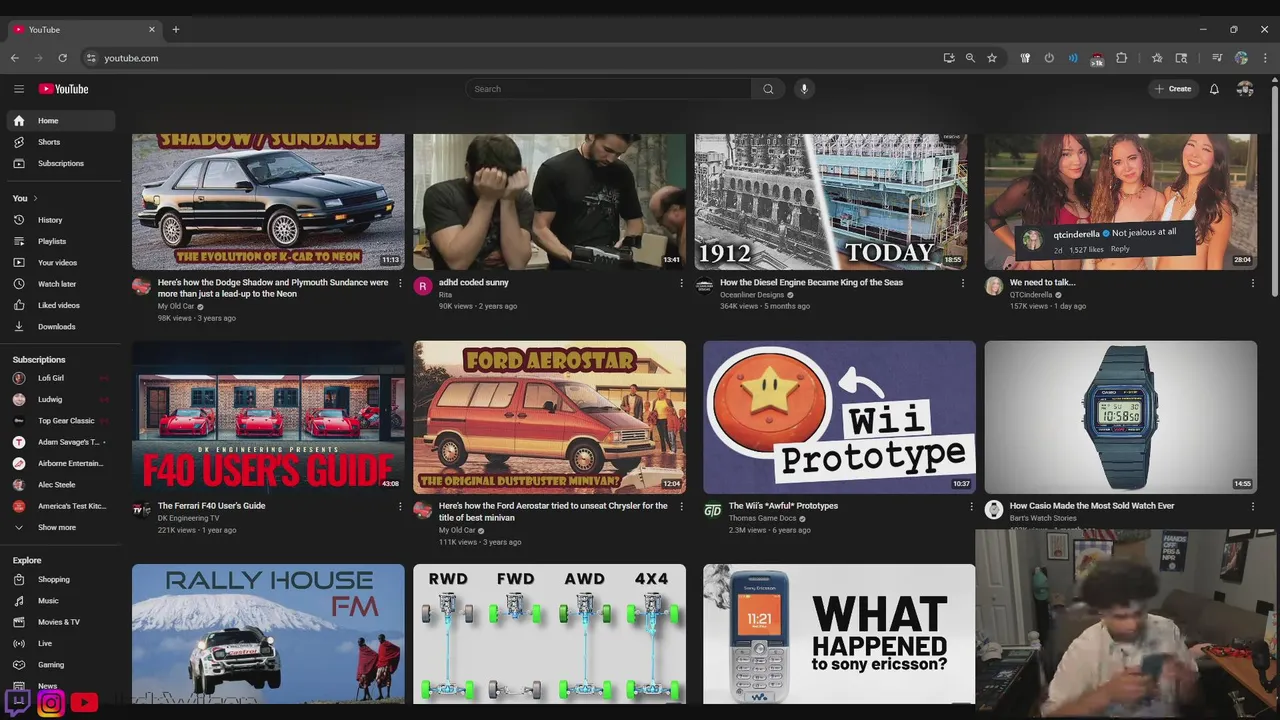Play the Dodge Shadow Sundance thumbnail
The width and height of the screenshot is (1280, 720).
pos(268,202)
